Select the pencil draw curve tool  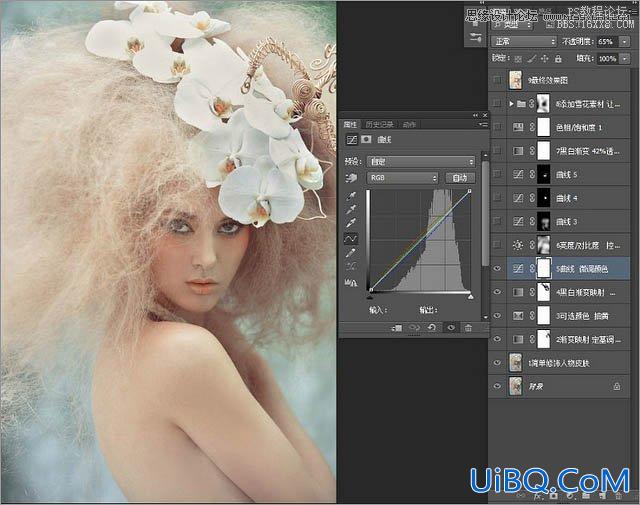351,253
